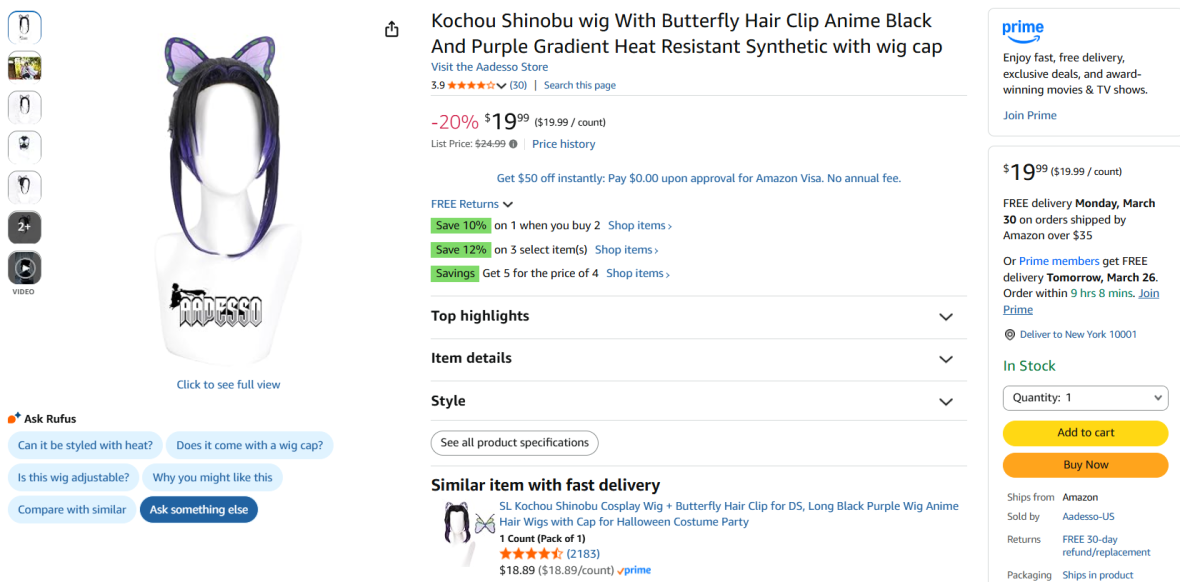1180x582 pixels.
Task: Ask Rufus "Can it be styled with heat?"
Action: point(85,446)
